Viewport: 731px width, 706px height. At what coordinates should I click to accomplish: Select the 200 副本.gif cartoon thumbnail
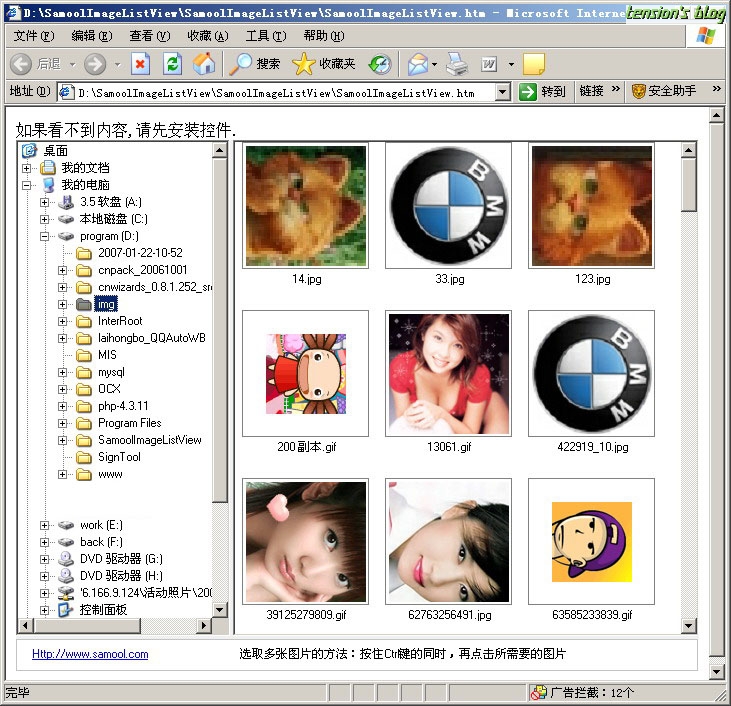(306, 374)
